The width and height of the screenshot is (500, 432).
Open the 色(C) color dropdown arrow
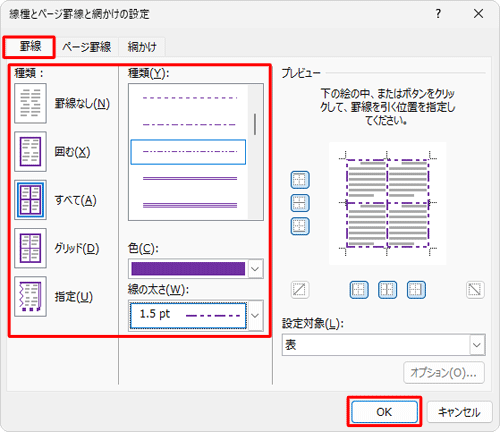click(x=255, y=269)
